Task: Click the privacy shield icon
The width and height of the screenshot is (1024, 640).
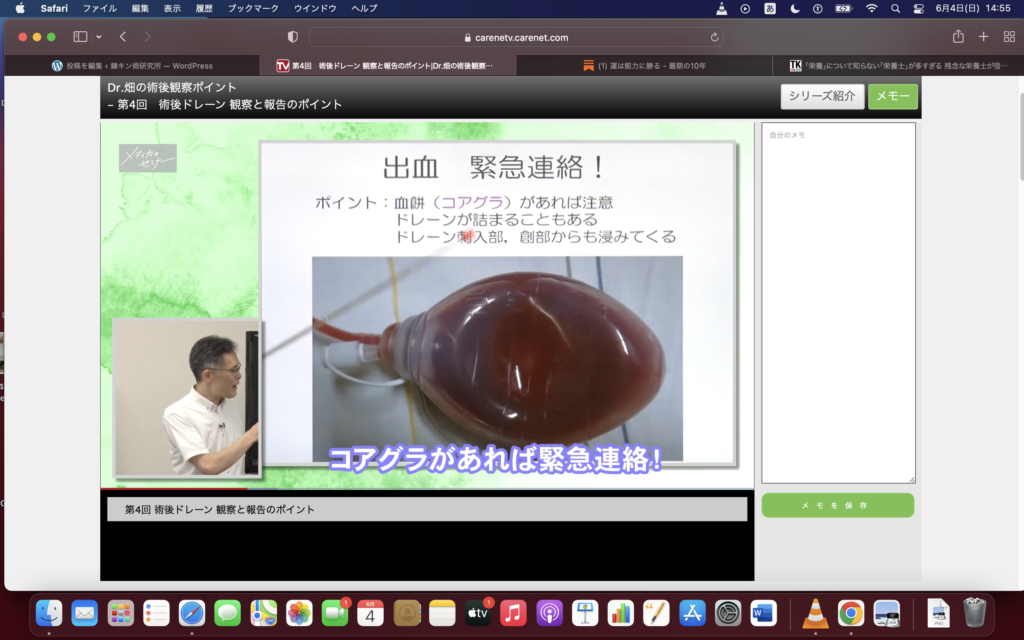Action: tap(293, 37)
